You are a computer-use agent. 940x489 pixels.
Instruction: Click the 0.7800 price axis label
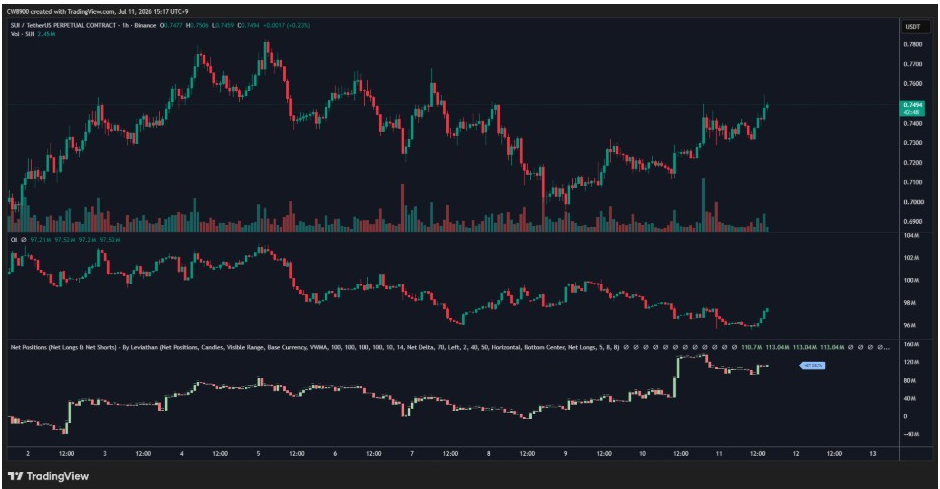[912, 44]
